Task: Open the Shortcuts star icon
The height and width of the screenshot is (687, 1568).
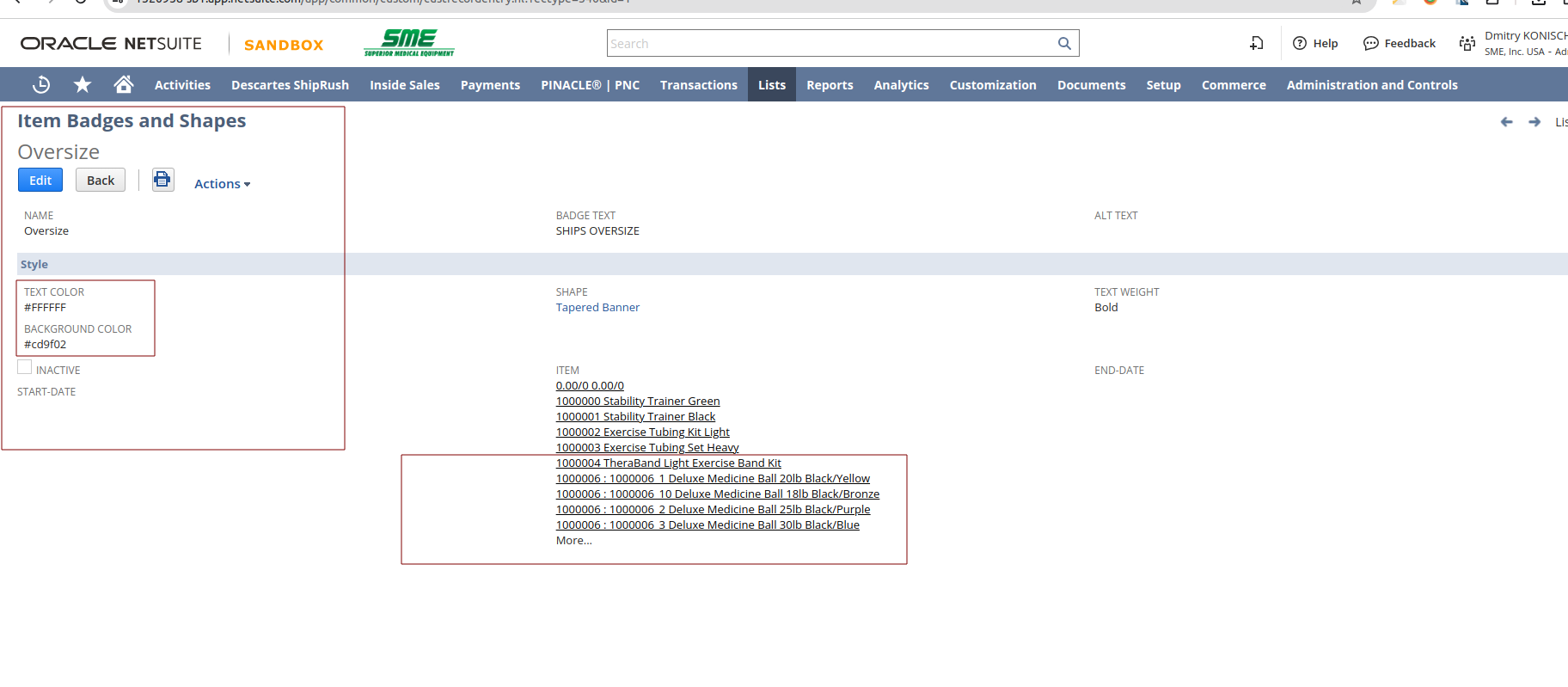Action: [83, 84]
